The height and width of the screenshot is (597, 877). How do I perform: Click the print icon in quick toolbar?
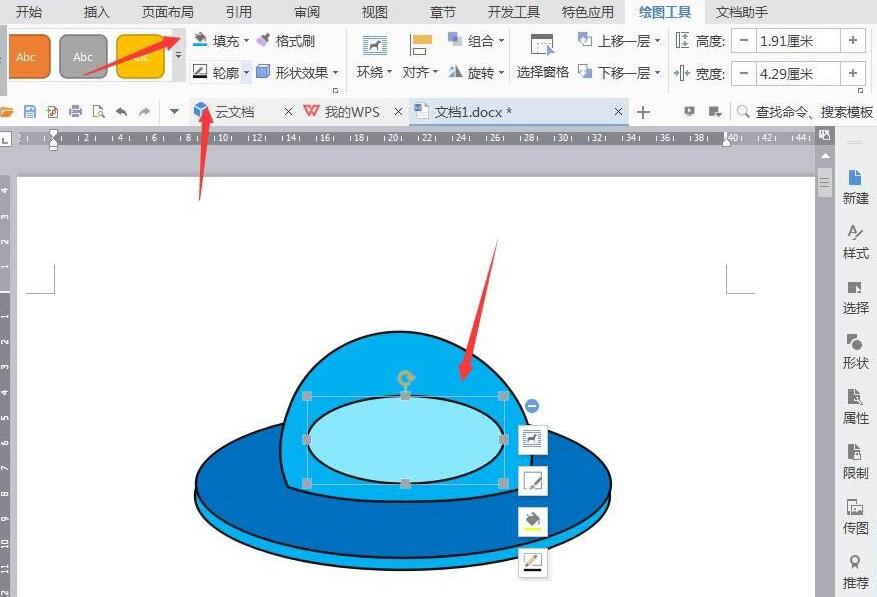(76, 112)
